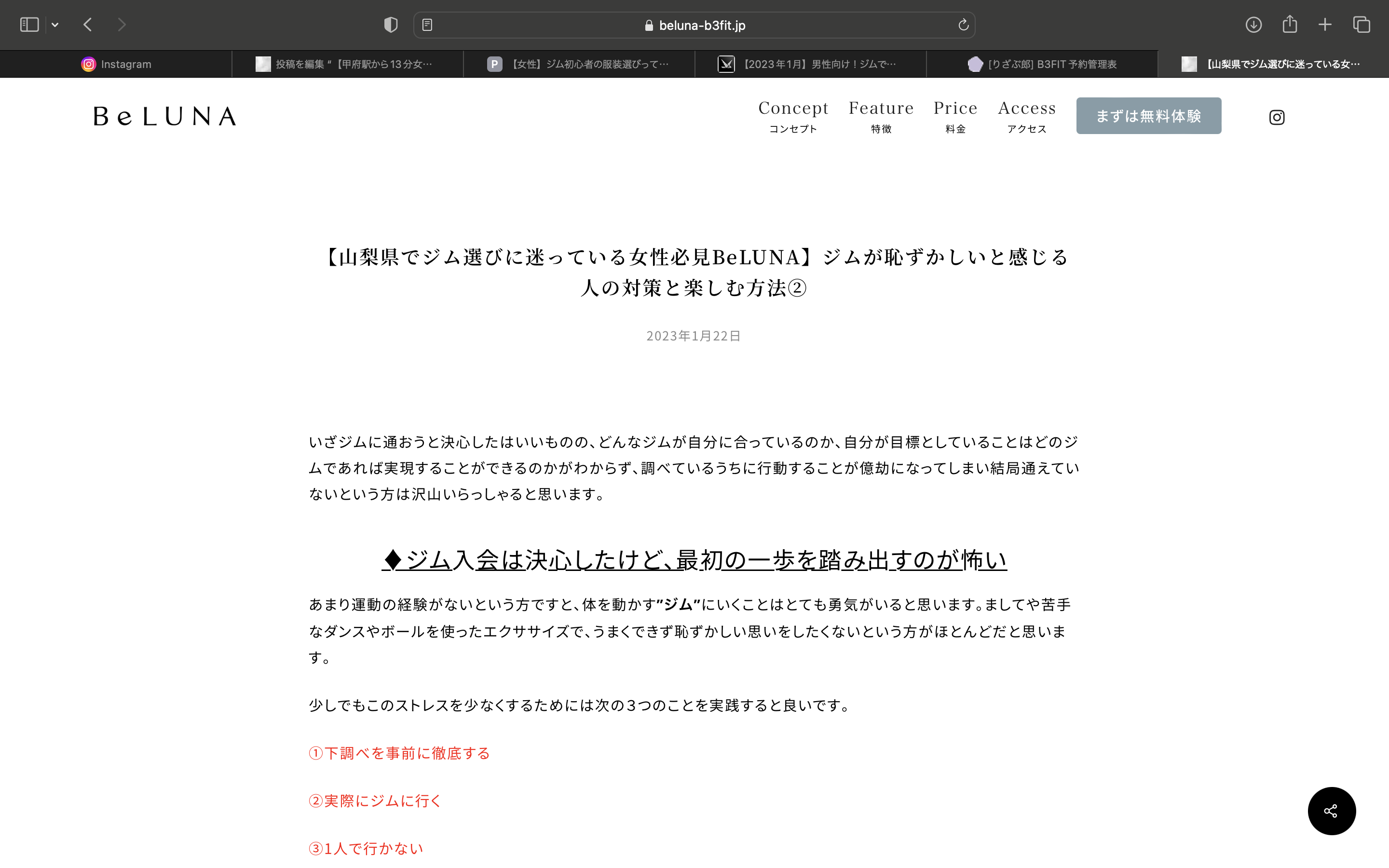
Task: Show the Reader view icon in address bar
Action: click(427, 25)
